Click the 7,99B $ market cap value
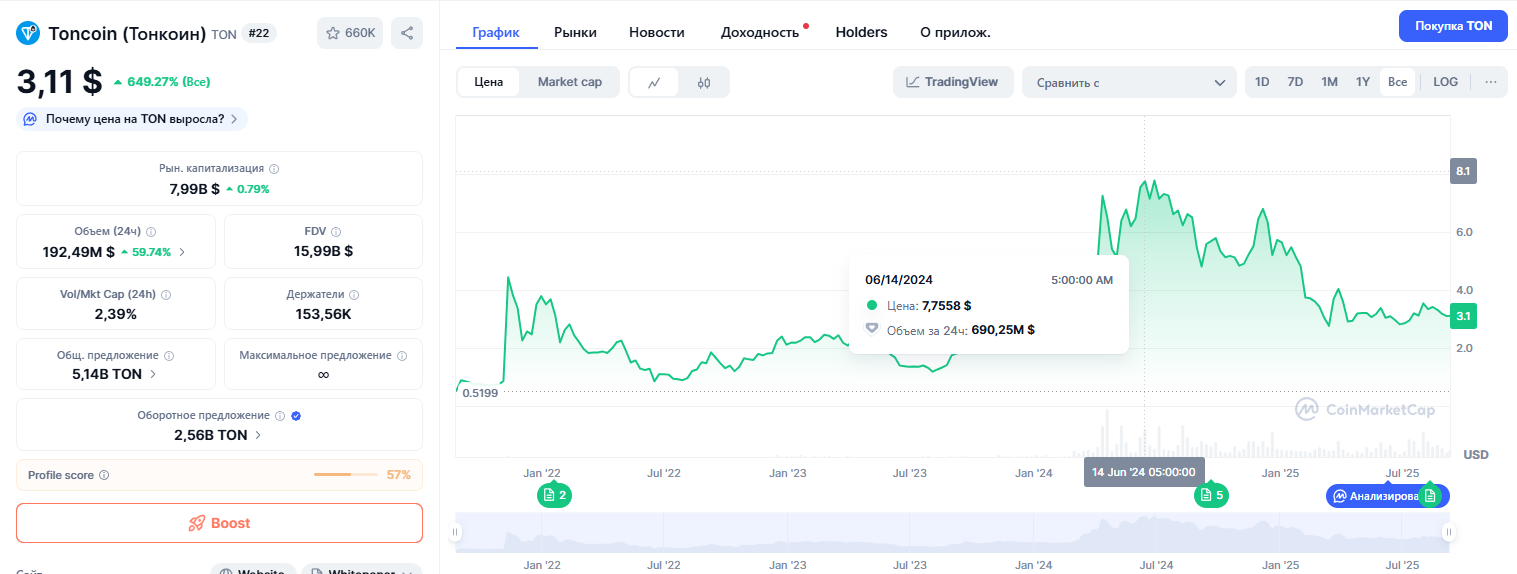The height and width of the screenshot is (574, 1517). coord(194,188)
